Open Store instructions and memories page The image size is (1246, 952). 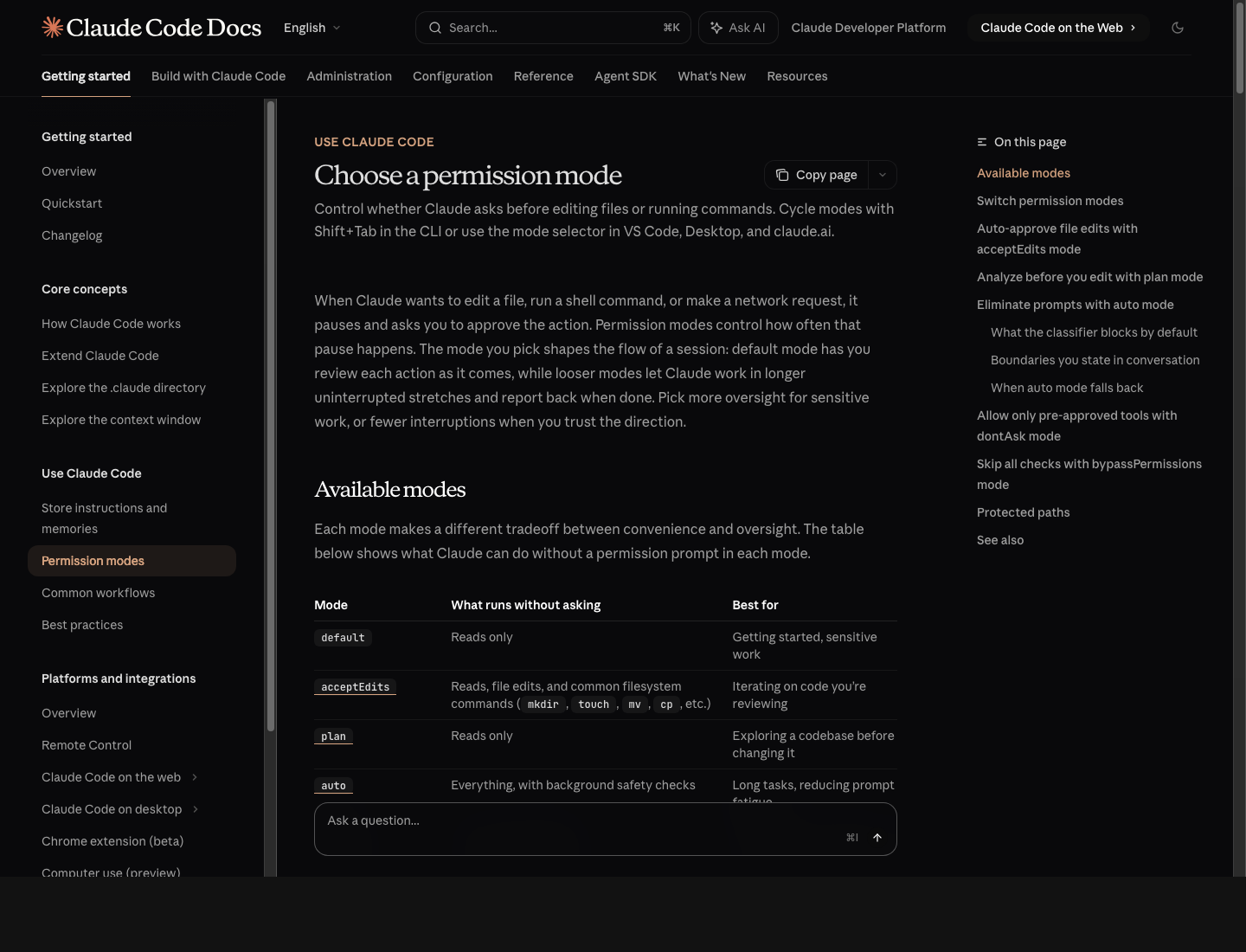coord(104,518)
